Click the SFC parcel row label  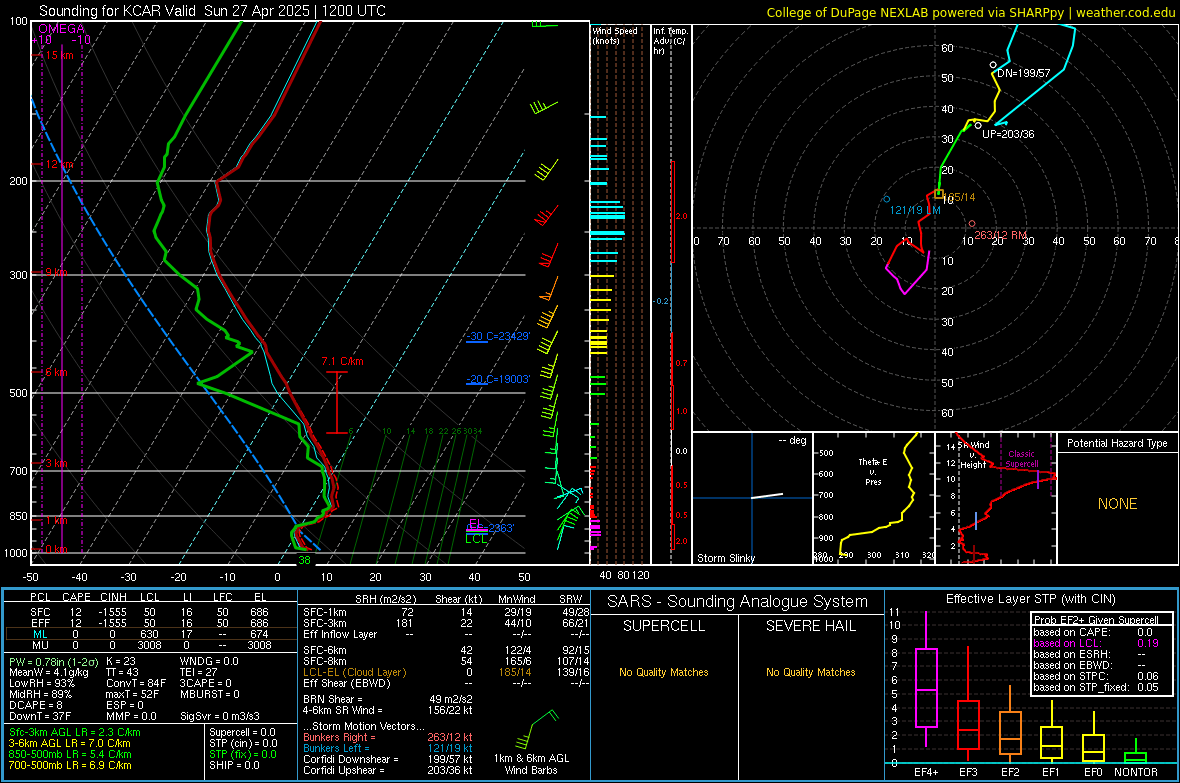pyautogui.click(x=40, y=612)
